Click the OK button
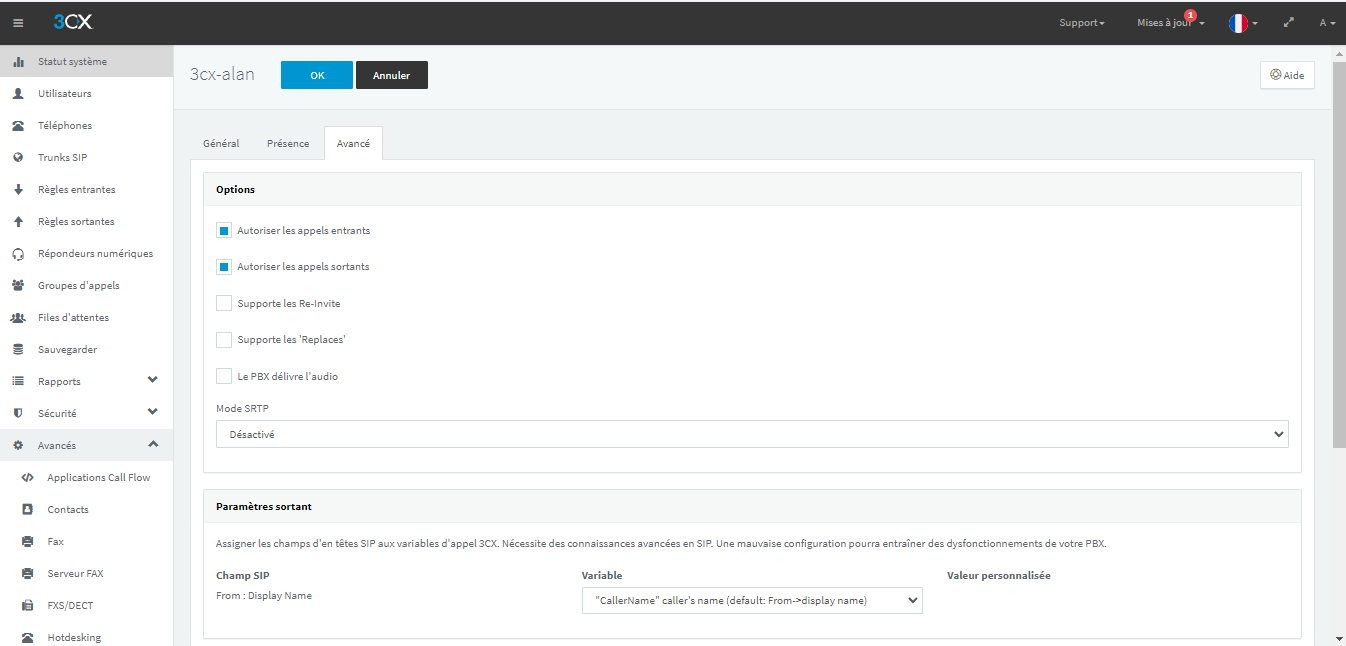The width and height of the screenshot is (1346, 646). coord(317,75)
